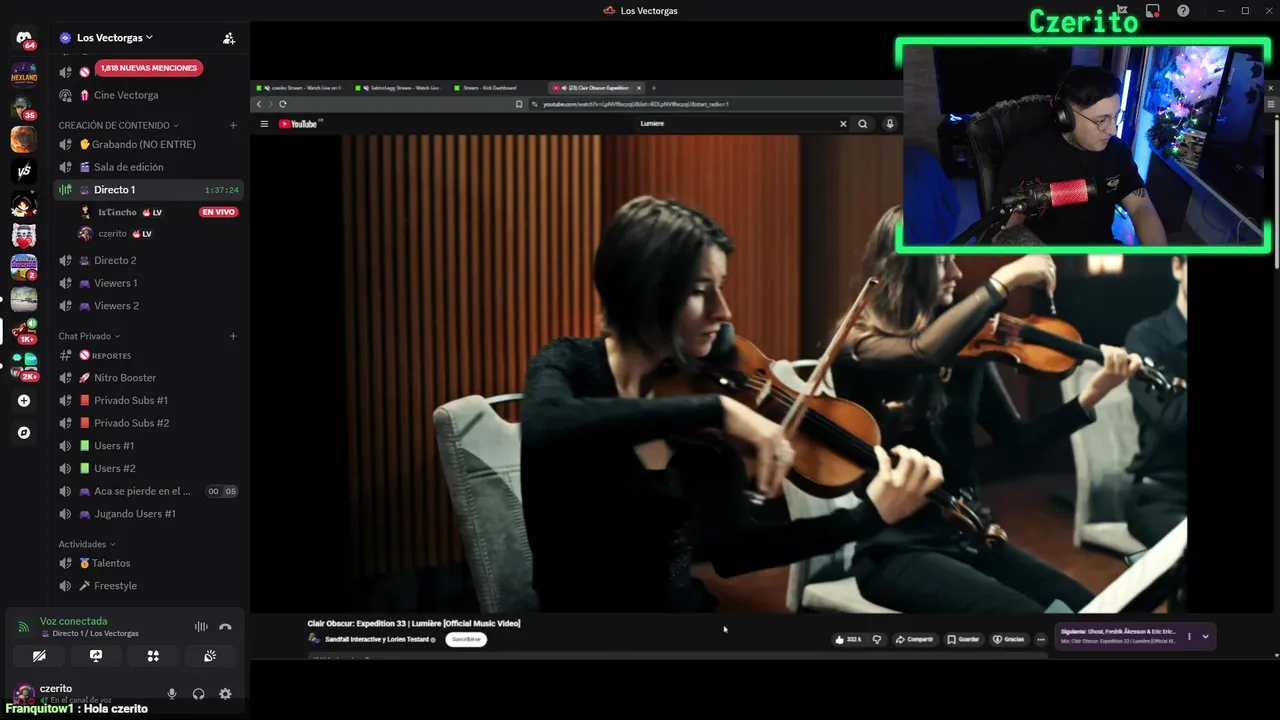Start an activity from the voice panel
Screen dimensions: 1280x720
coord(153,656)
